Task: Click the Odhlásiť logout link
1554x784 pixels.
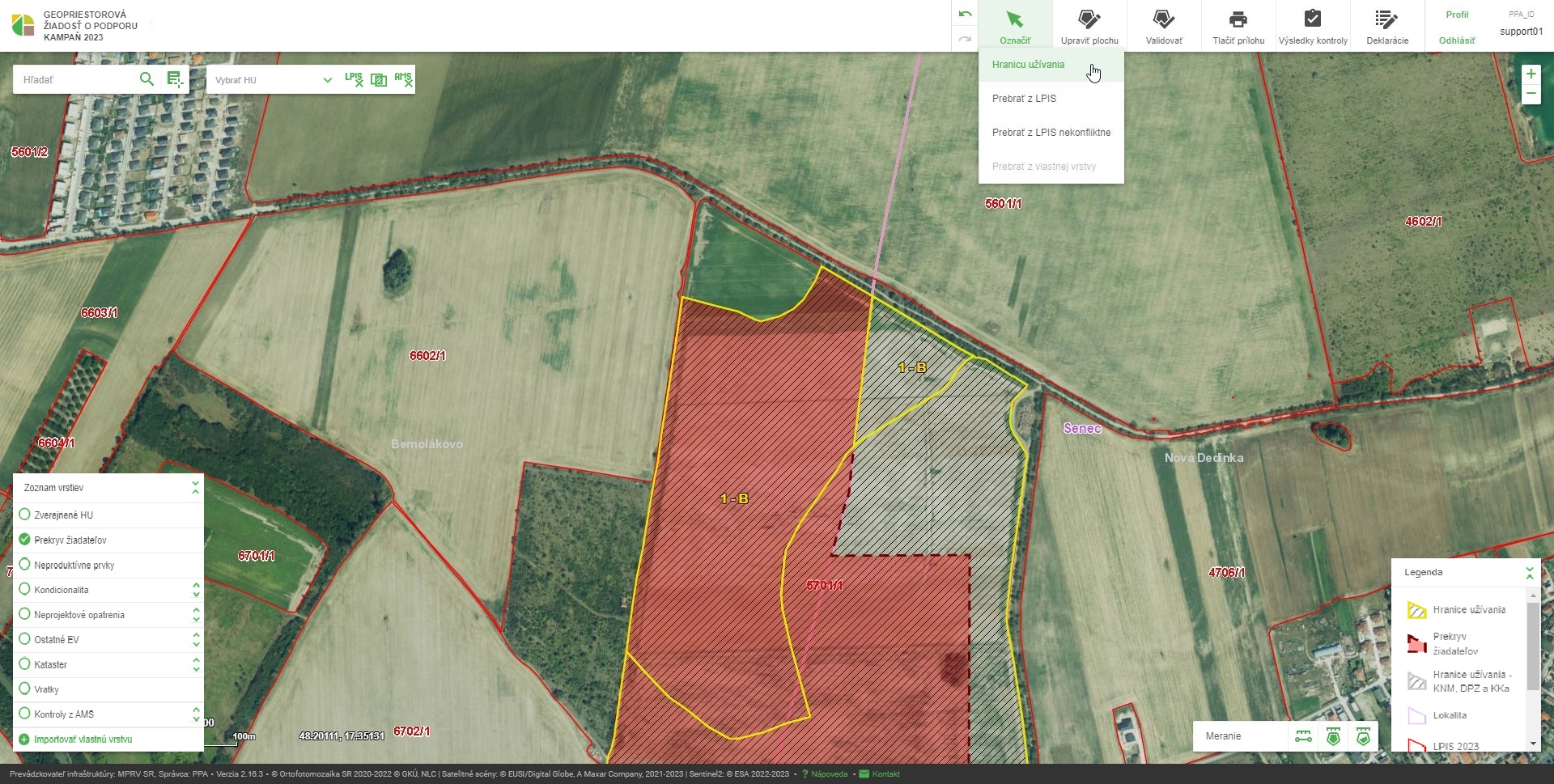Action: click(1456, 40)
